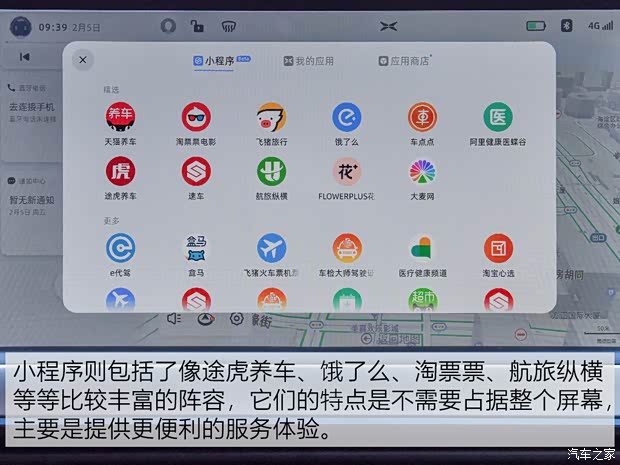Open 饿了么 food delivery app
Screen dimensions: 620x465
click(x=347, y=117)
